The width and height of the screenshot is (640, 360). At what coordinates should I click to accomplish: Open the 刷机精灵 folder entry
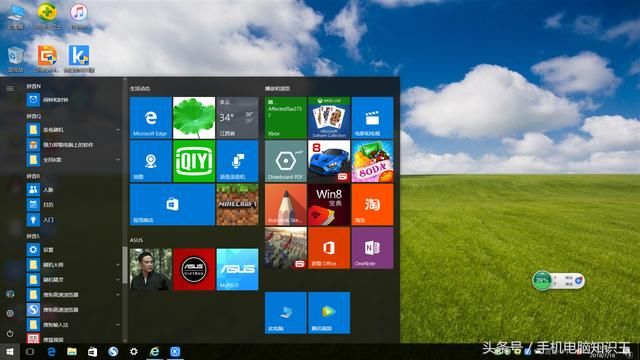[x=73, y=280]
